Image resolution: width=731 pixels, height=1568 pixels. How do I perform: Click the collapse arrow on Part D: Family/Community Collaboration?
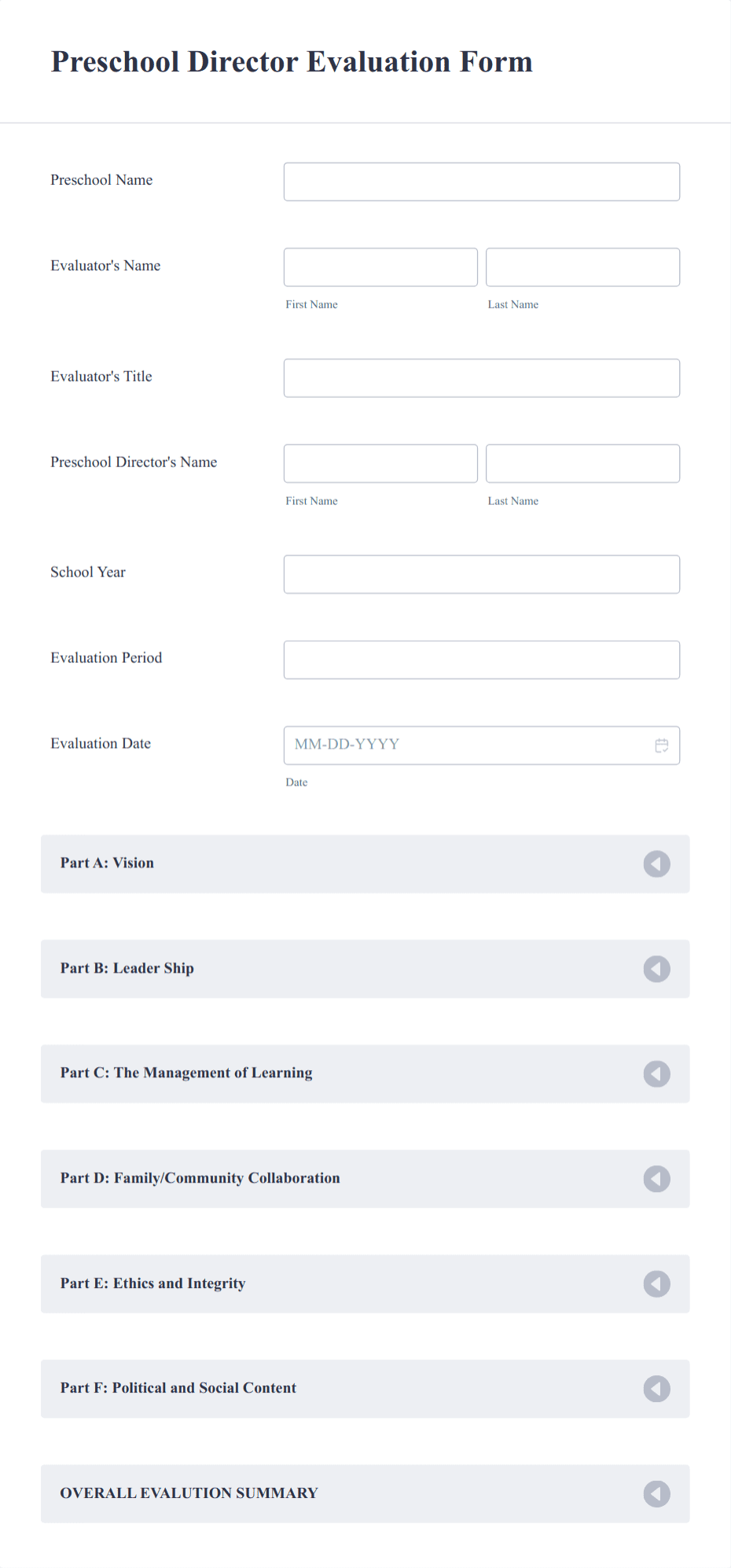pyautogui.click(x=656, y=1179)
